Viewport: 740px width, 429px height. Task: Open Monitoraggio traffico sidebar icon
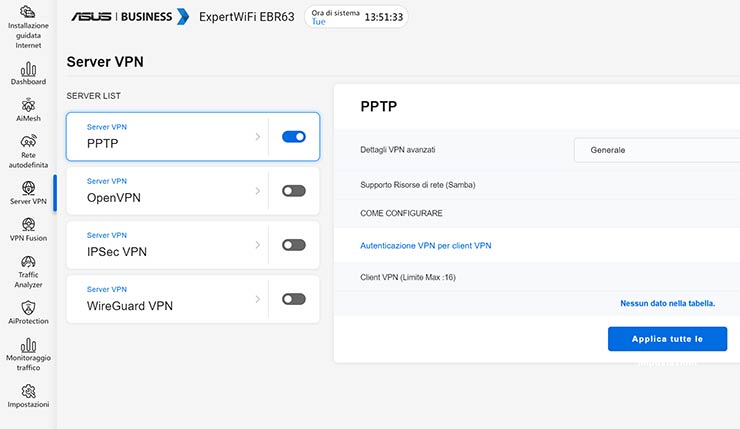pos(28,345)
